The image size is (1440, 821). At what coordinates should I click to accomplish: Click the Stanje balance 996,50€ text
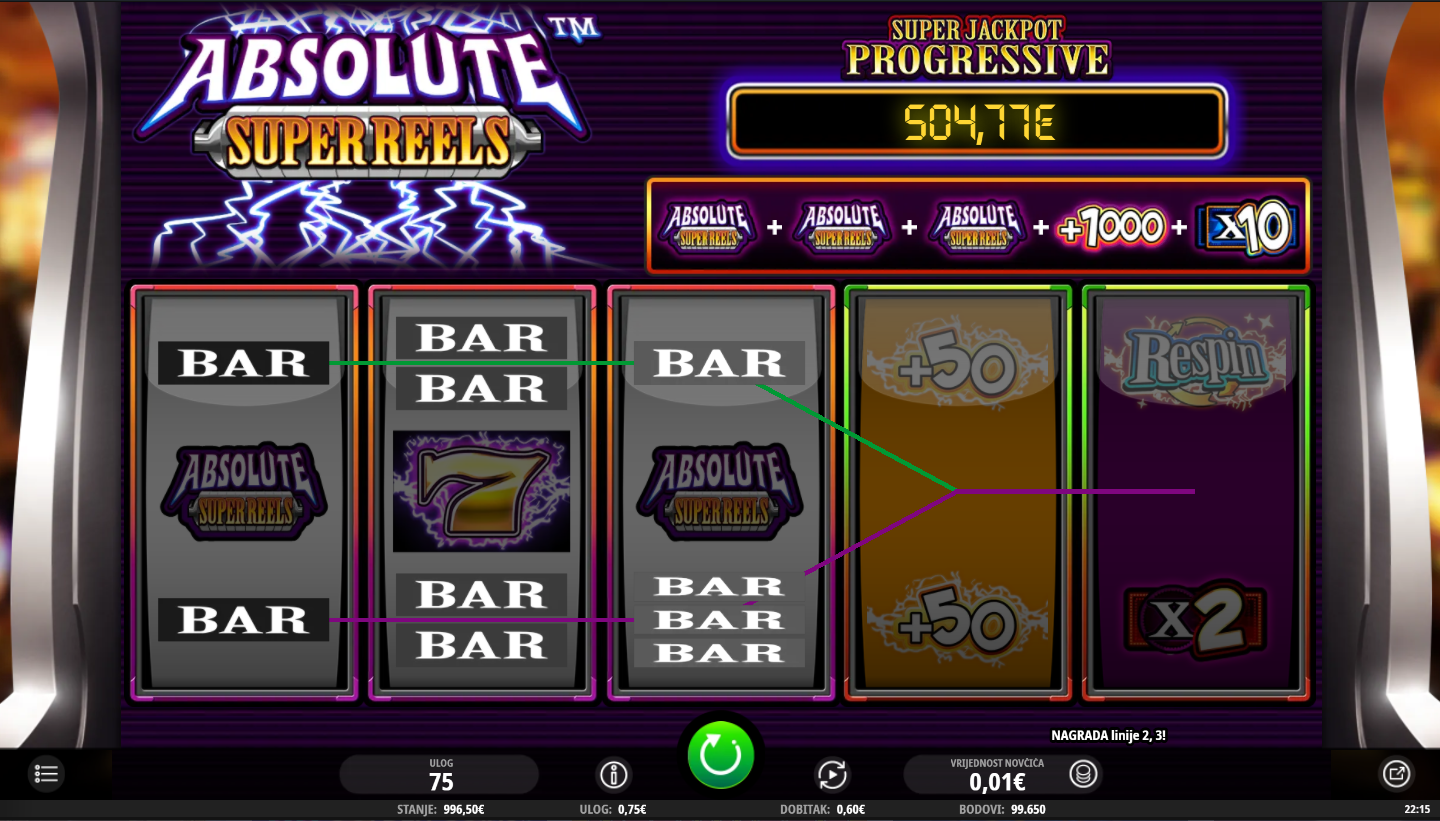441,810
